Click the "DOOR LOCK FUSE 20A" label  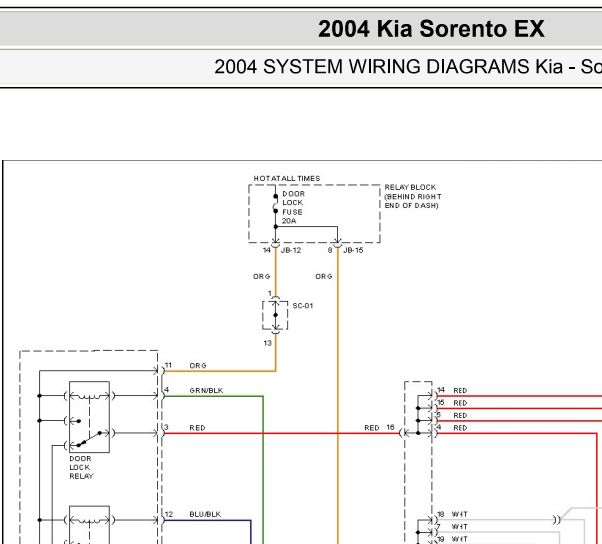293,207
